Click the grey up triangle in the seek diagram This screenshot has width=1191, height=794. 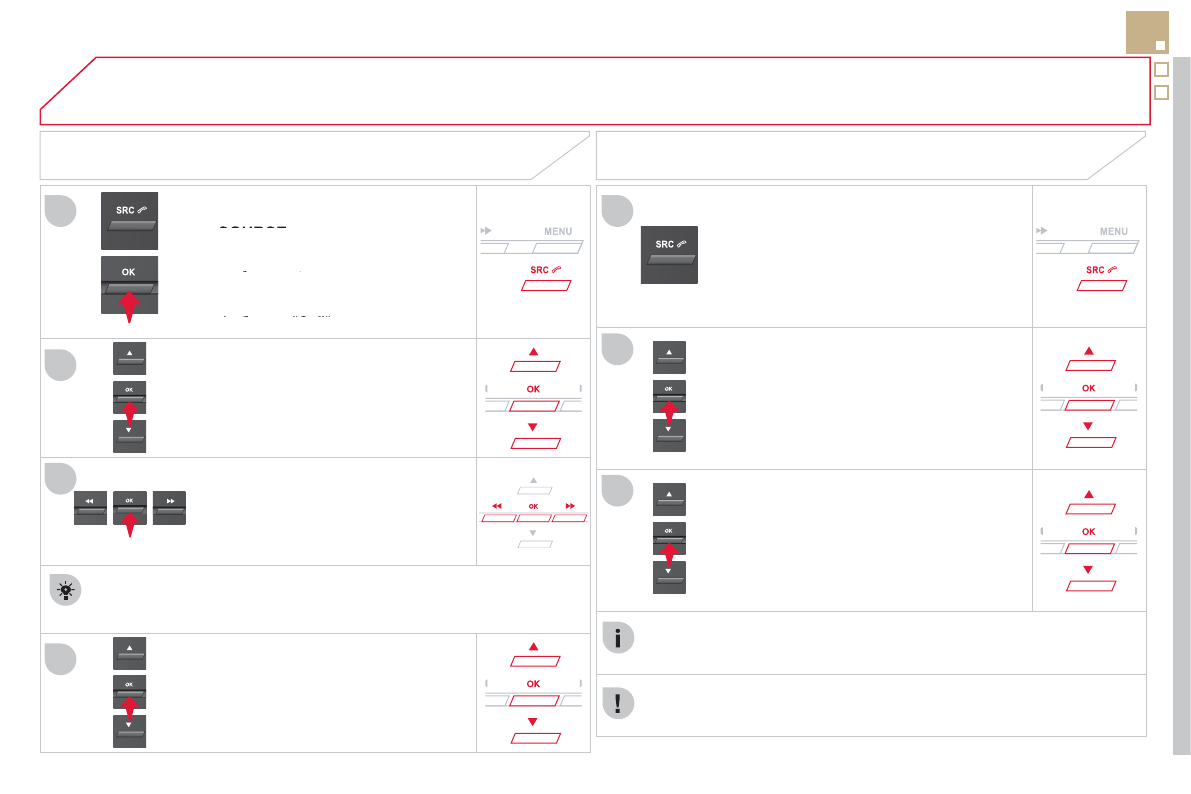[533, 480]
